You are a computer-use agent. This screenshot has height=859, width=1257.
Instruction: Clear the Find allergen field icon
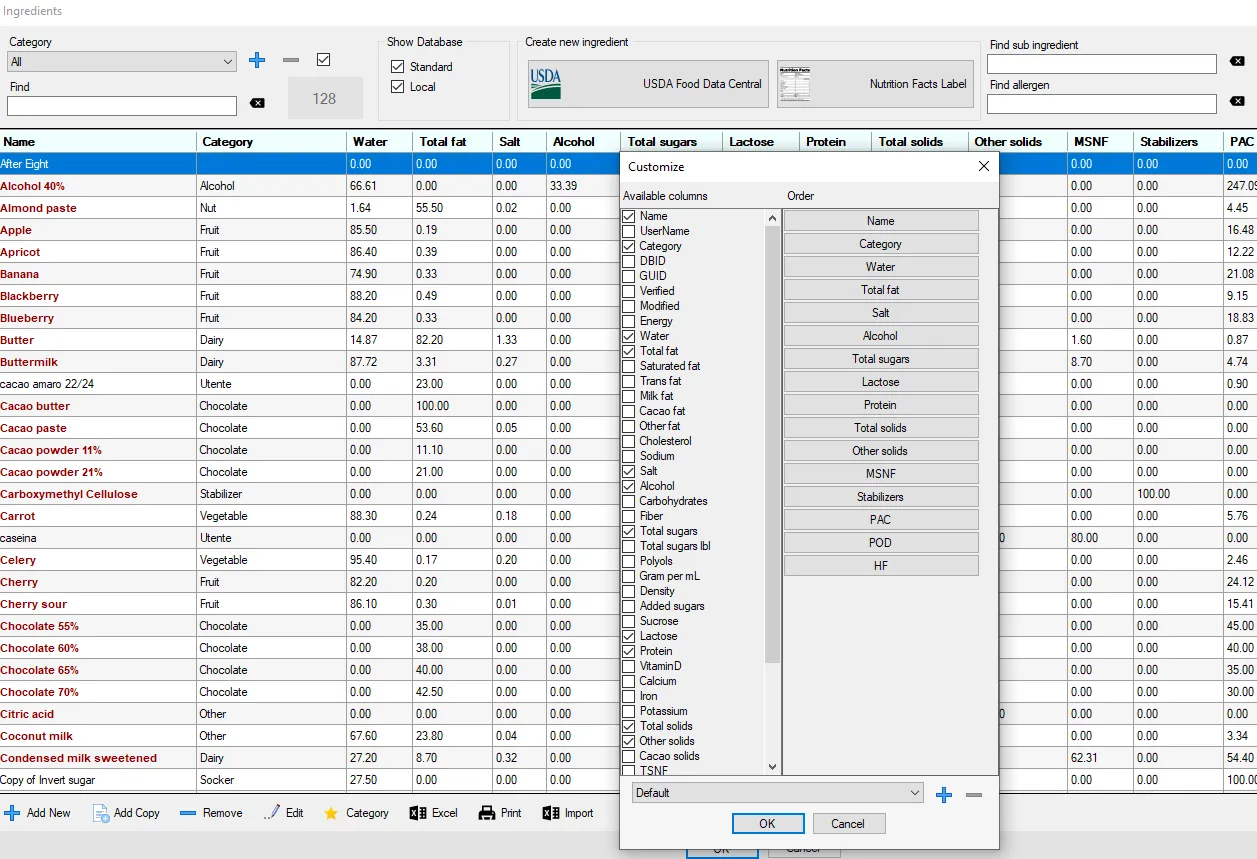1237,101
